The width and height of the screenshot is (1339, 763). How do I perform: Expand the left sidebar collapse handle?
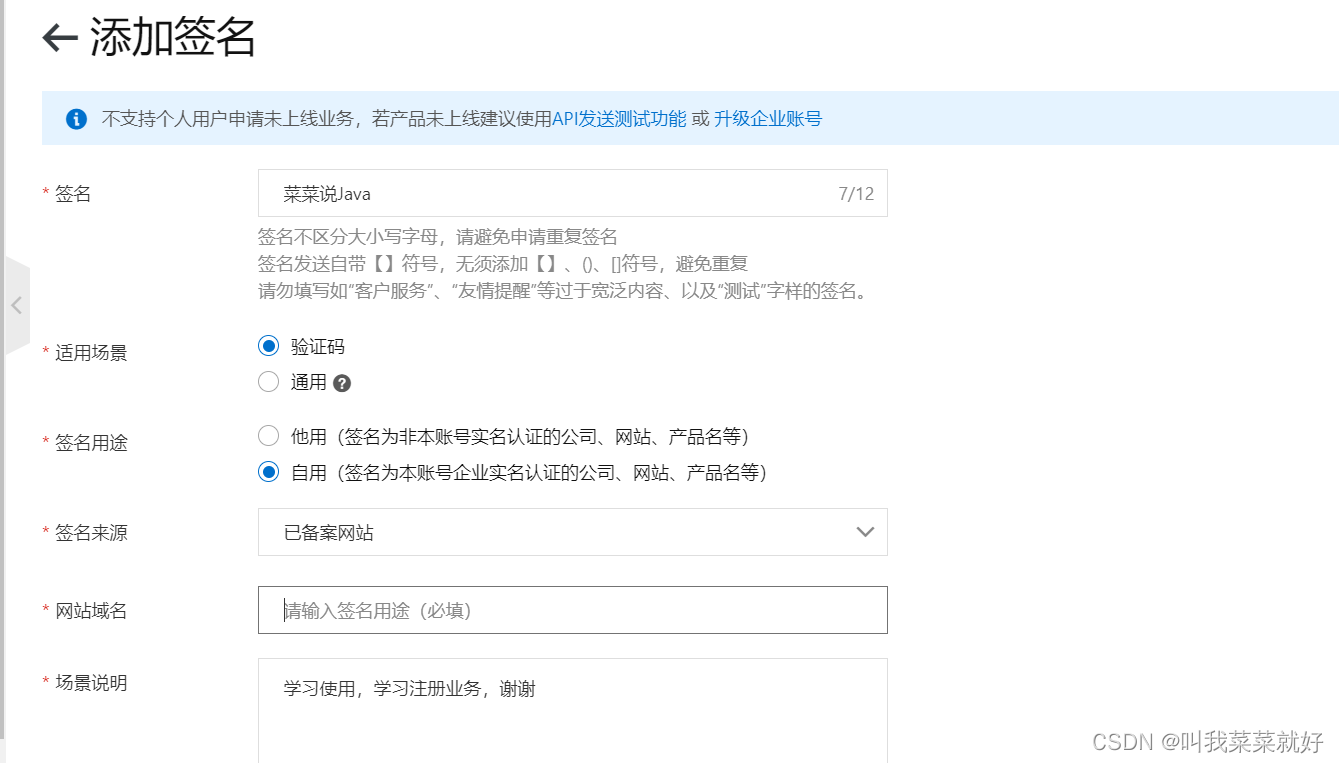click(x=16, y=305)
